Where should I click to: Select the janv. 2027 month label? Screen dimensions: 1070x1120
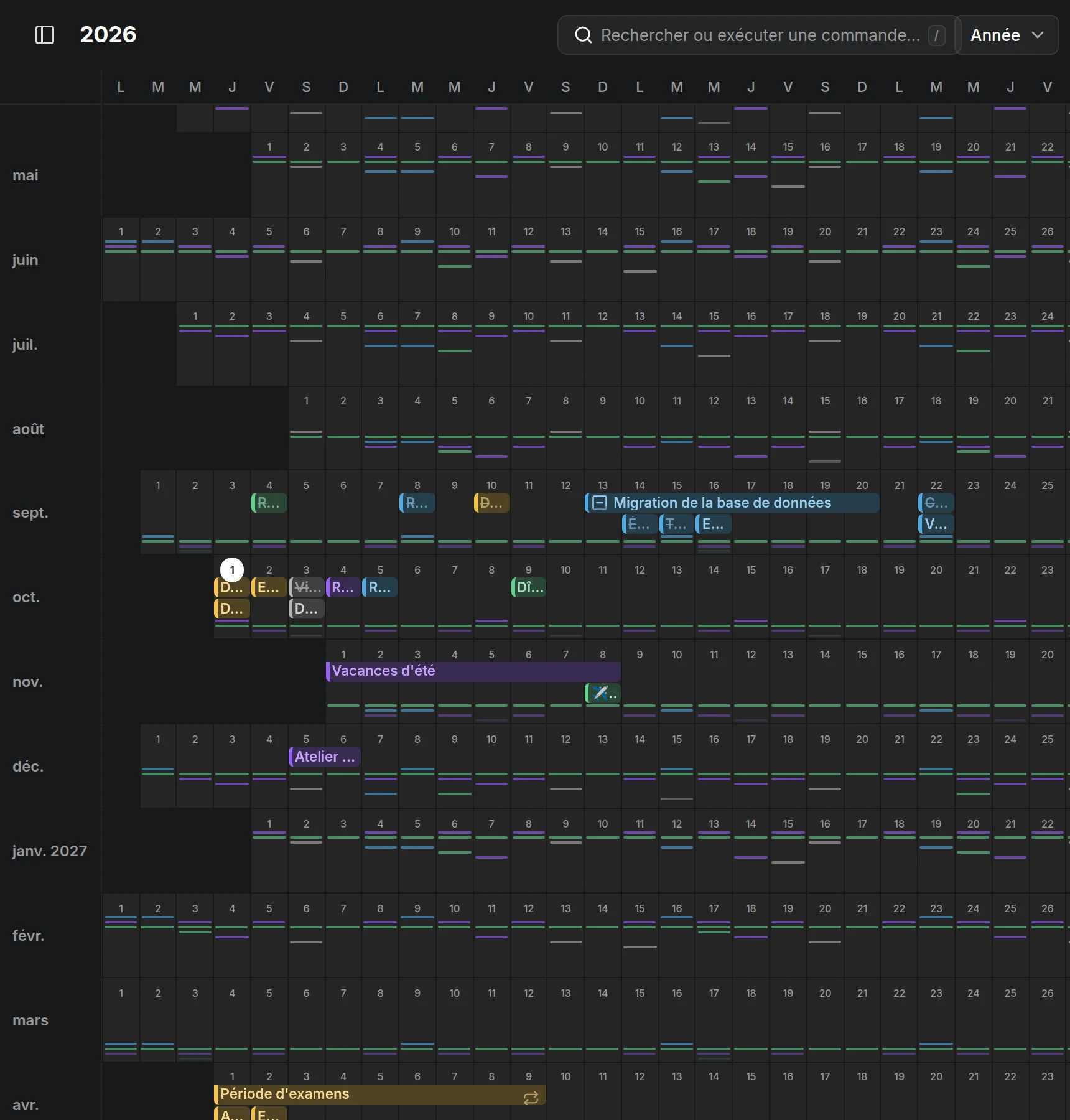click(x=50, y=851)
